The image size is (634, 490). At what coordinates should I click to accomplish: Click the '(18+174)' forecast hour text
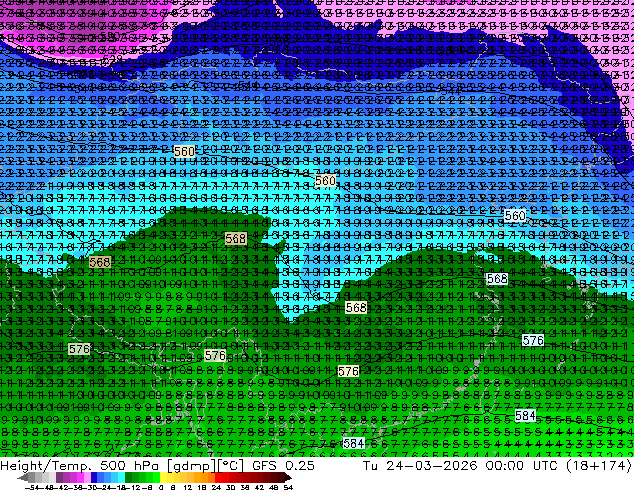tap(598, 466)
